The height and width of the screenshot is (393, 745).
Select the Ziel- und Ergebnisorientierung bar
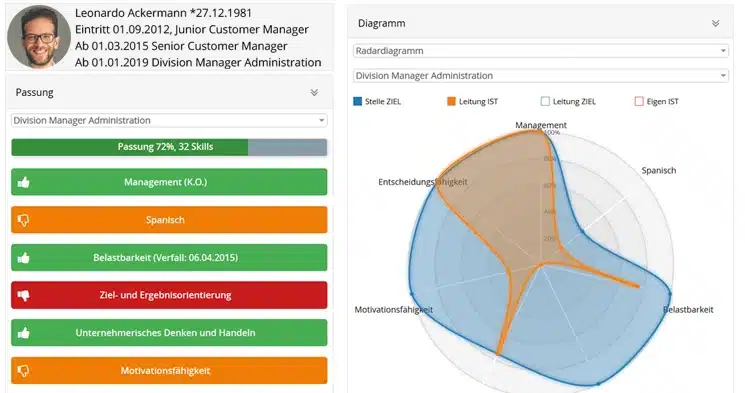click(169, 295)
